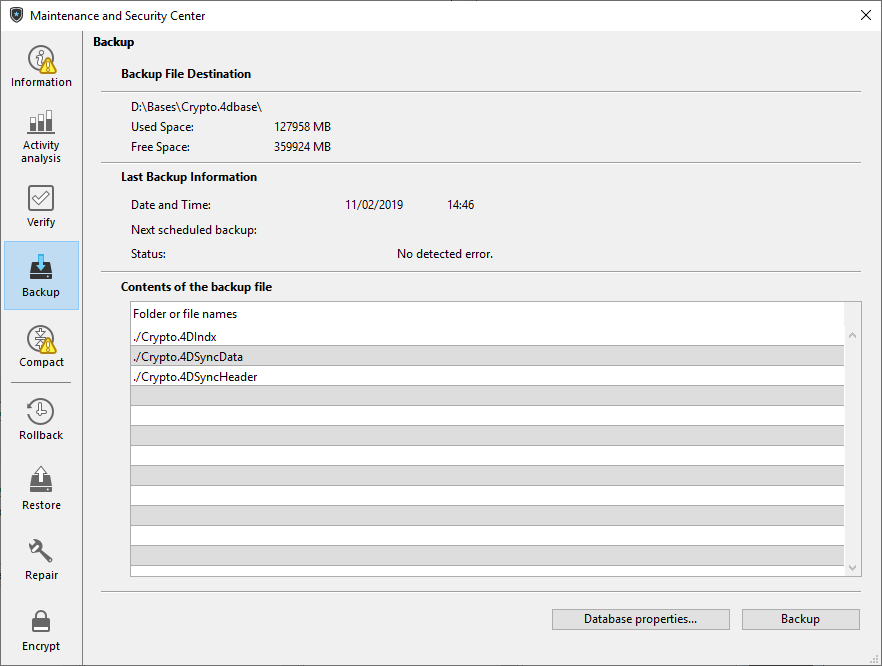The width and height of the screenshot is (882, 666).
Task: Close the Maintenance and Security Center window
Action: point(865,15)
